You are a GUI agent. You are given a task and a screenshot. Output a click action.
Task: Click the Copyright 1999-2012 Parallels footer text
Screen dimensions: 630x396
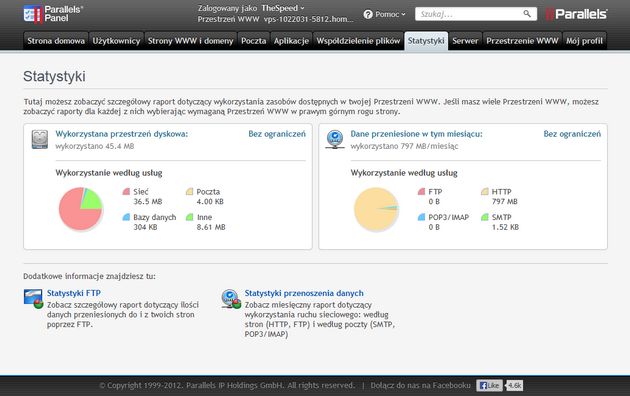(x=227, y=386)
